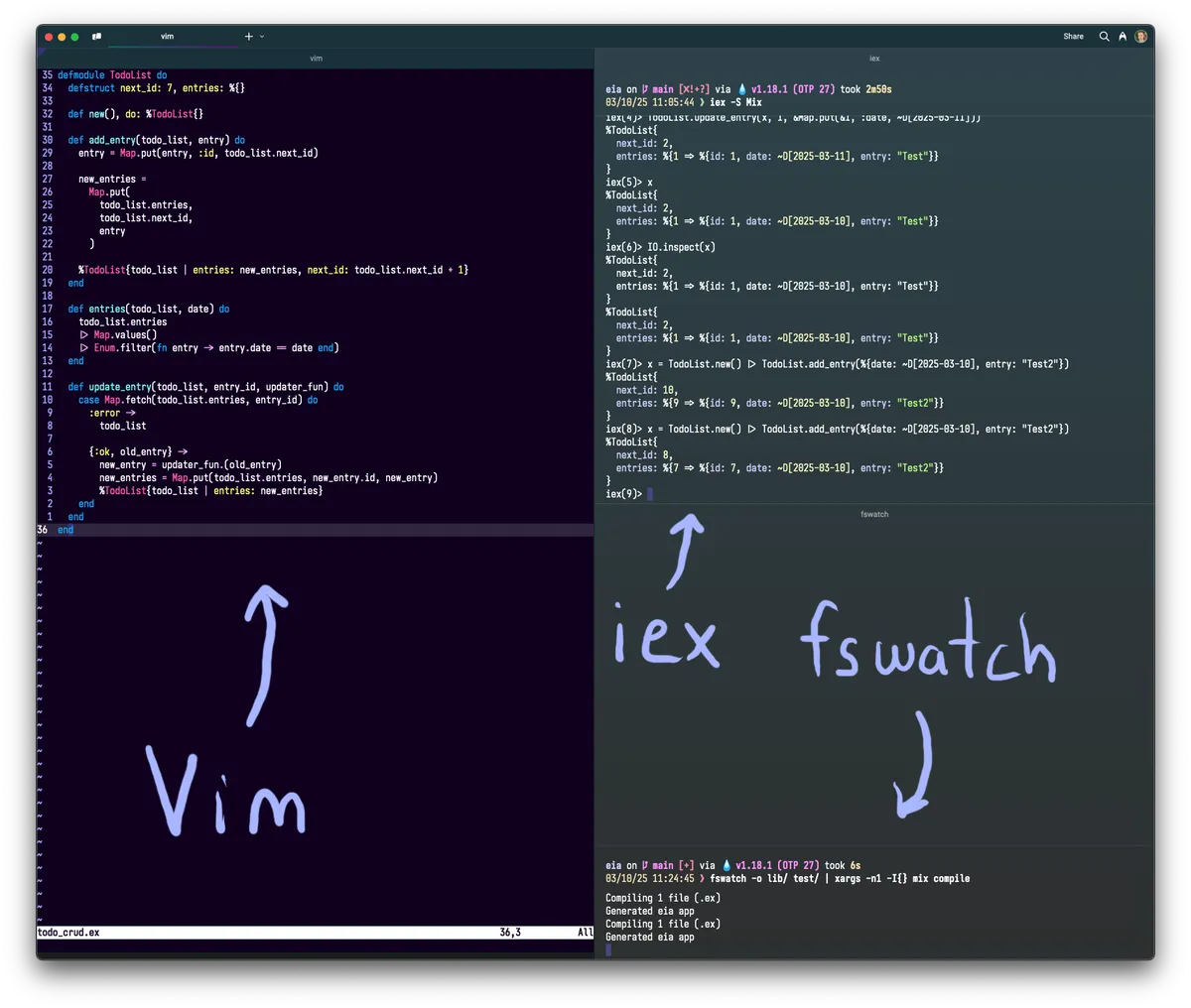Click the fswatch pane cursor line

[608, 950]
